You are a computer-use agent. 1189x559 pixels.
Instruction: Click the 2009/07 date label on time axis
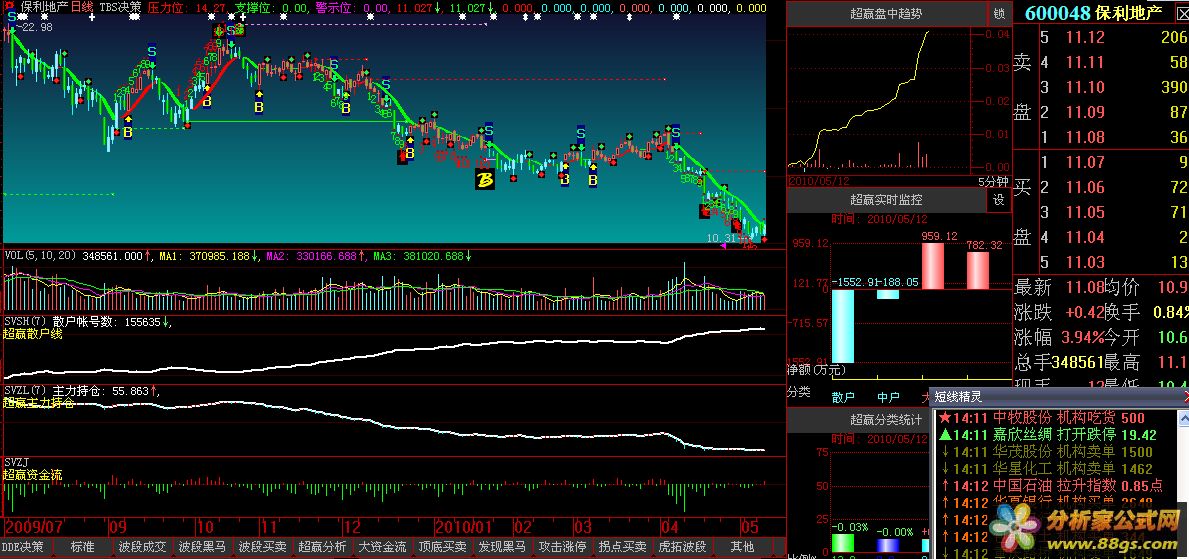pyautogui.click(x=33, y=526)
